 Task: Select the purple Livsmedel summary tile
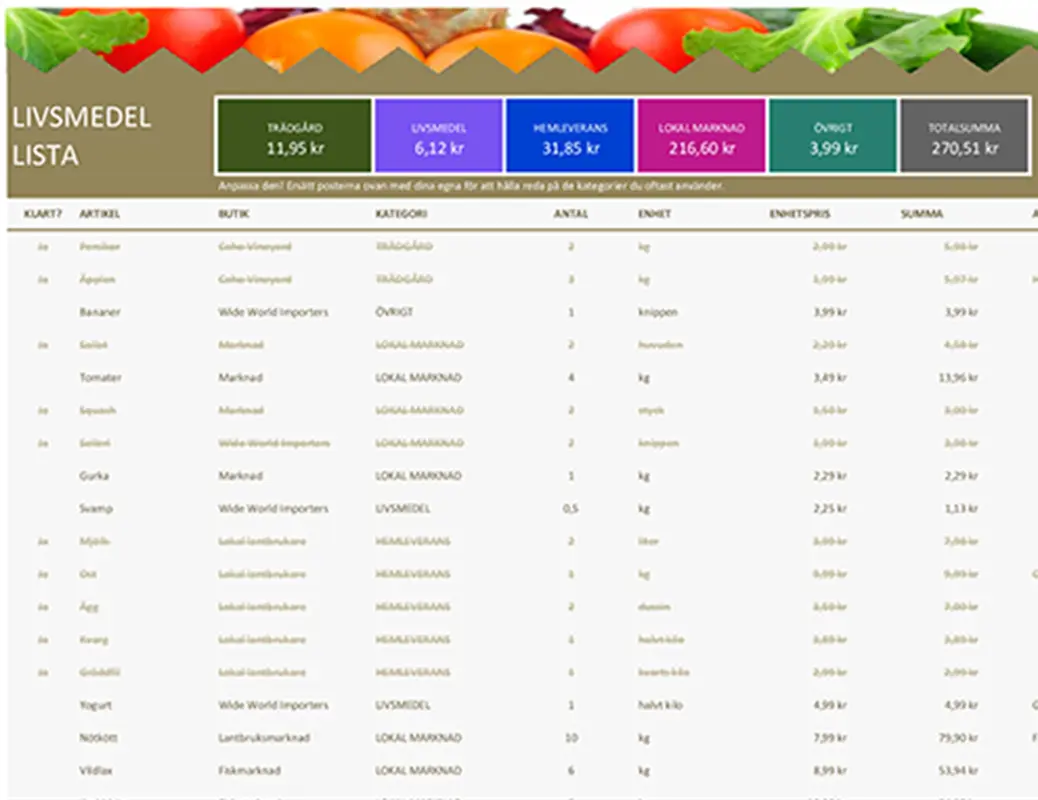tap(439, 136)
